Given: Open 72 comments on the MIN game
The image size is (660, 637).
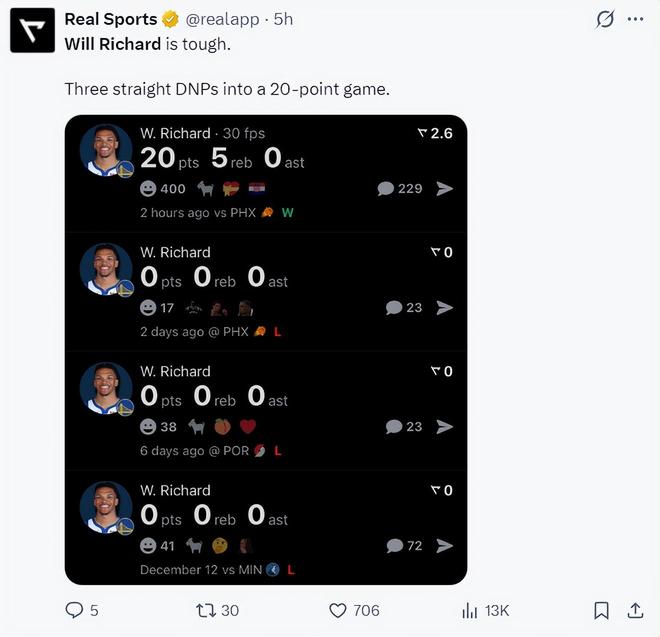Looking at the screenshot, I should (404, 545).
